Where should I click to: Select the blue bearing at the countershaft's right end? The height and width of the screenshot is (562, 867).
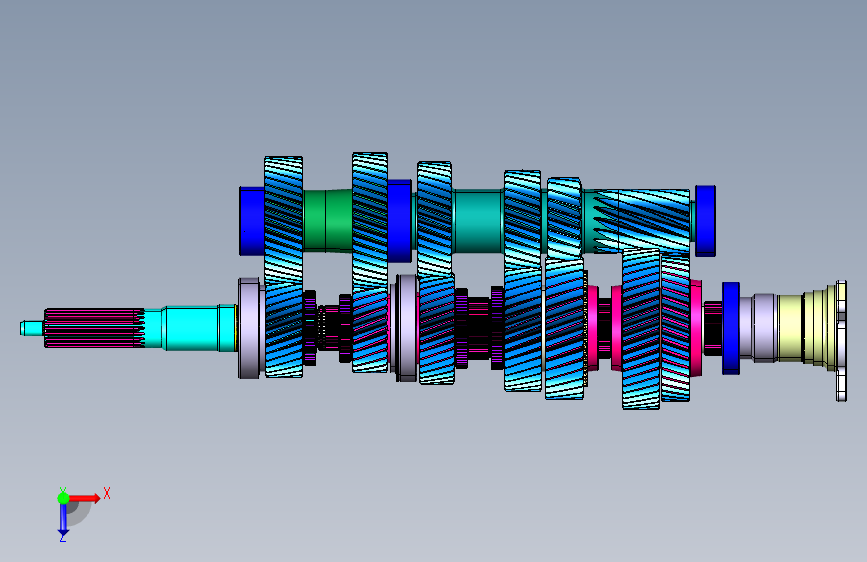click(x=705, y=221)
